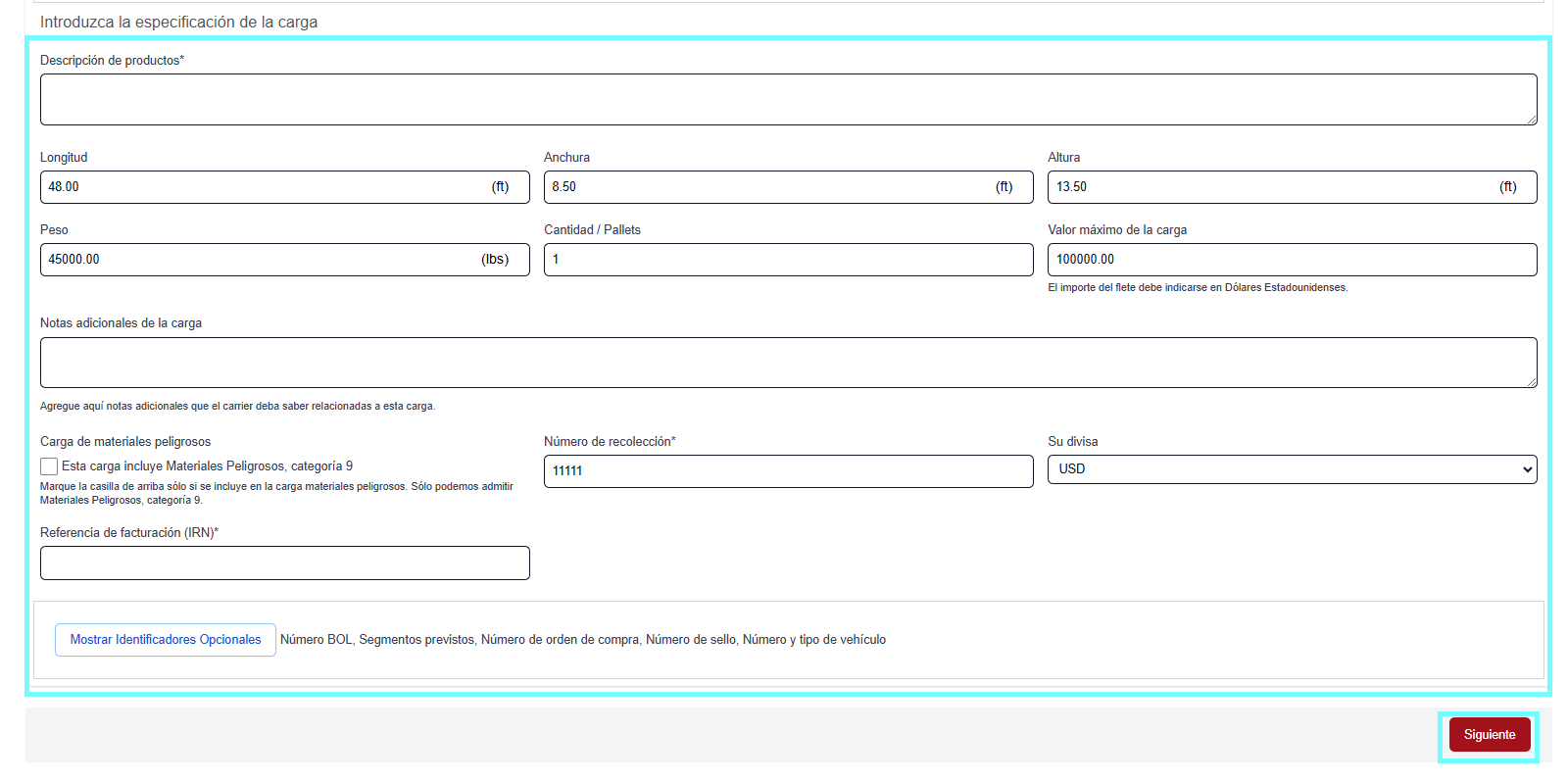
Task: Focus the Cantidad / Pallets input
Action: tap(788, 260)
